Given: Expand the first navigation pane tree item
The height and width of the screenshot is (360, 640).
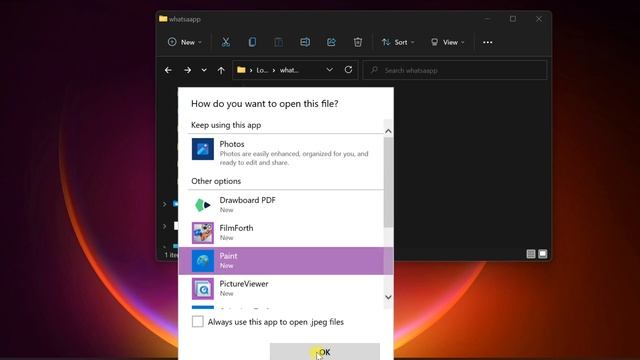Looking at the screenshot, I should [164, 204].
